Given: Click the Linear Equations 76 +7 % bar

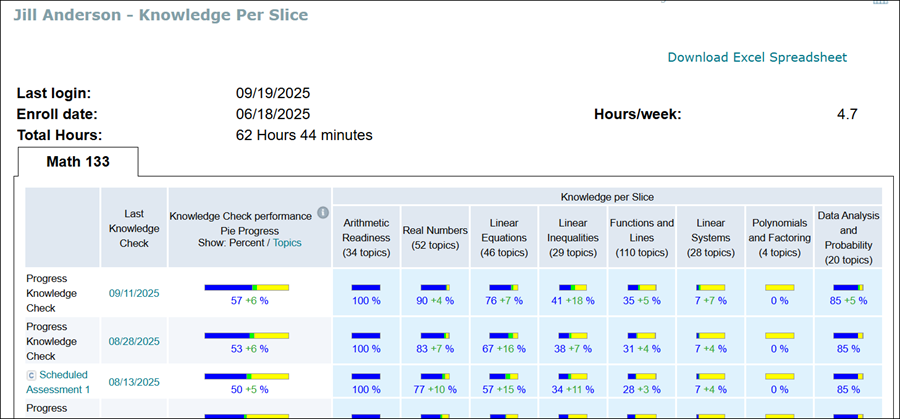Looking at the screenshot, I should click(x=504, y=288).
